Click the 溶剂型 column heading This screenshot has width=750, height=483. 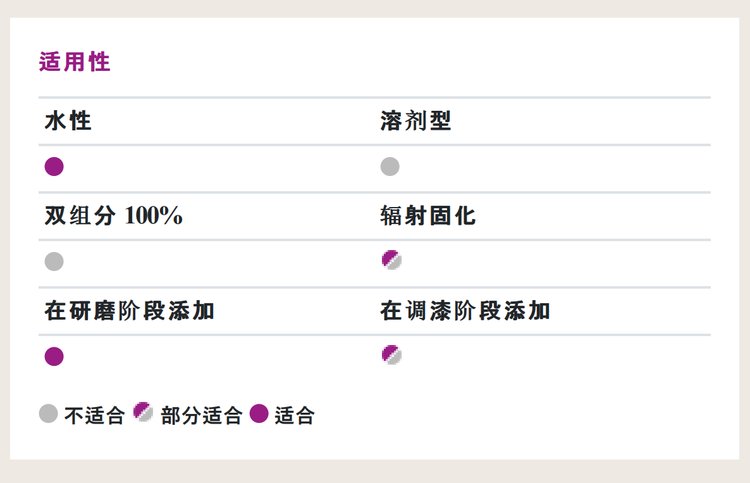click(x=416, y=121)
